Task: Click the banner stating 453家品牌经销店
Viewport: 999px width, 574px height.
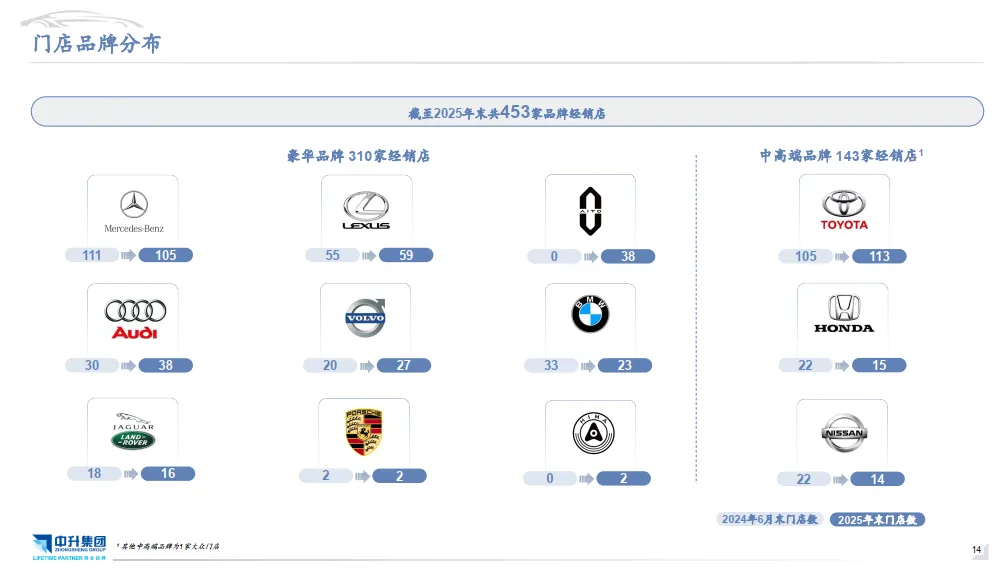Action: [x=507, y=112]
